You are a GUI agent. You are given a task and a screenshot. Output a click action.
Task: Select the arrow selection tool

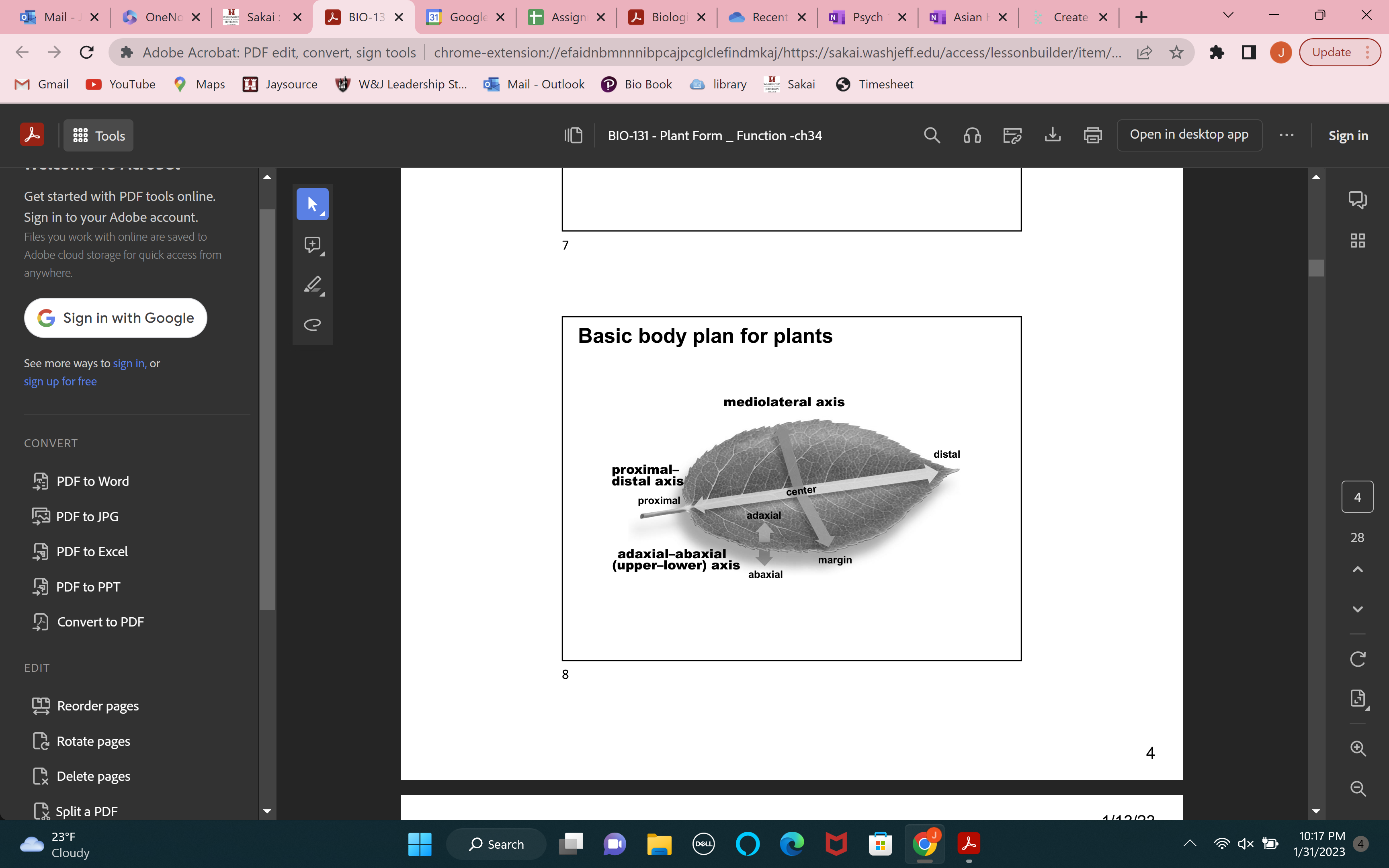[x=313, y=204]
